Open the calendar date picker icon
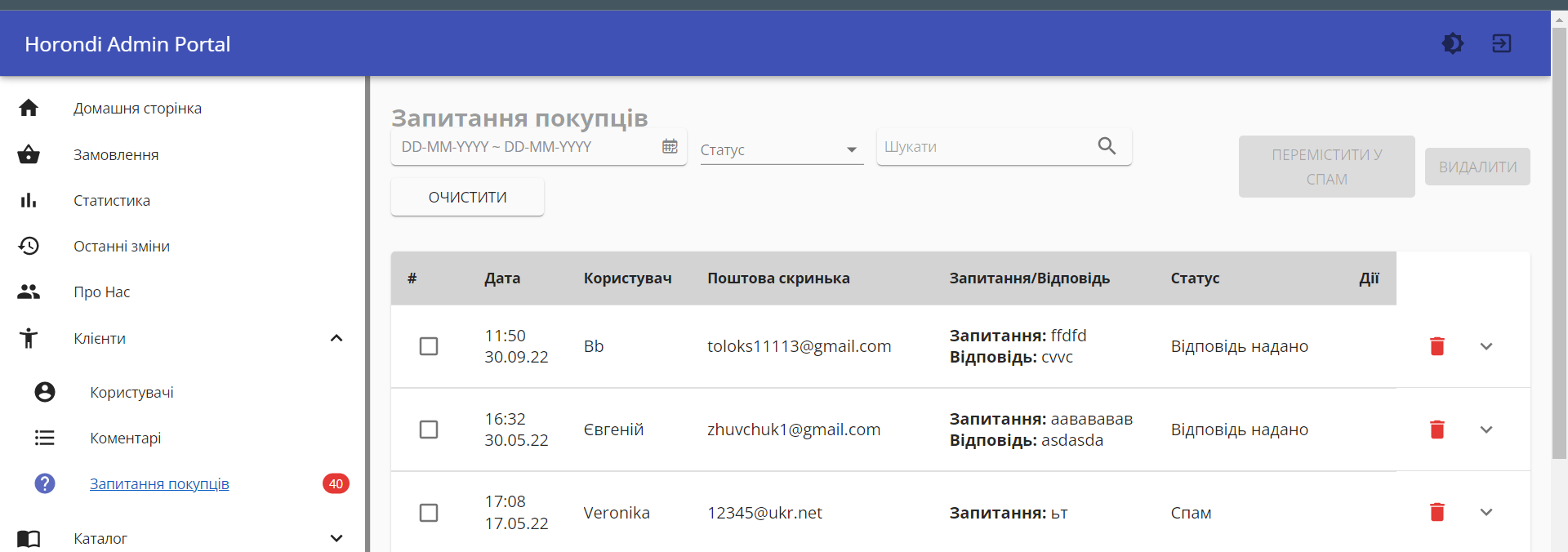The height and width of the screenshot is (552, 1568). click(670, 146)
